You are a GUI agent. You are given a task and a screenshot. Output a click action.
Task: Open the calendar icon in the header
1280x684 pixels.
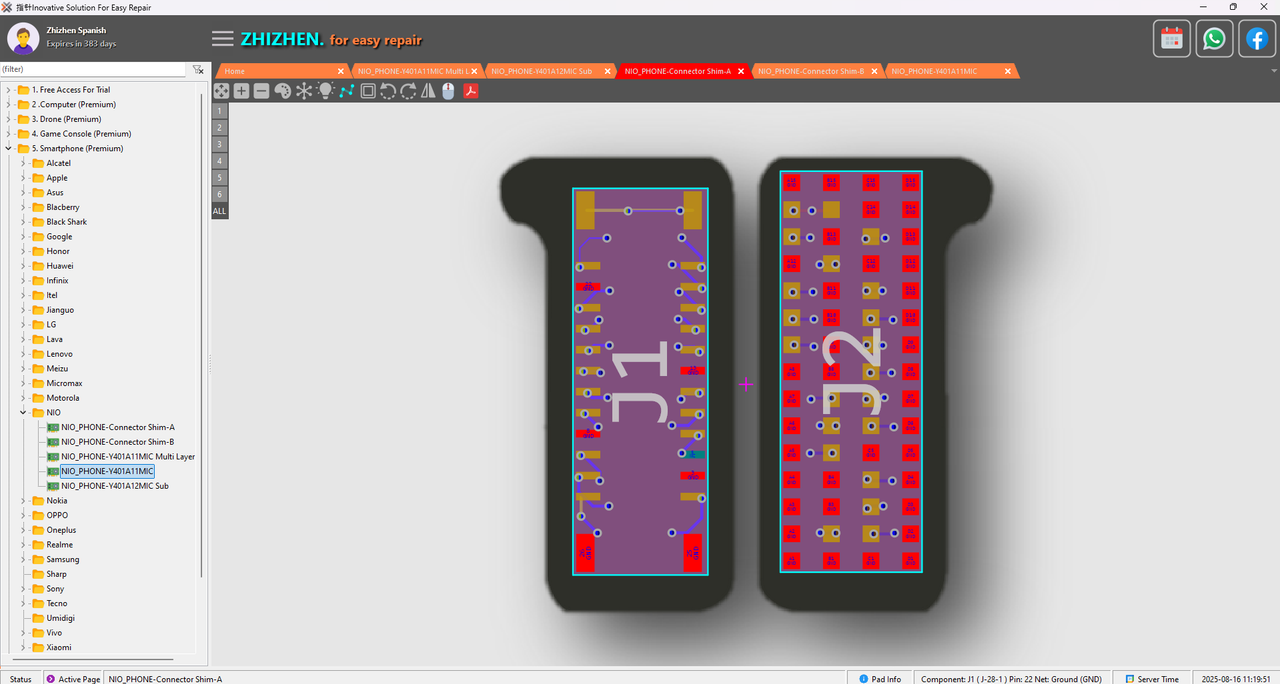point(1172,39)
